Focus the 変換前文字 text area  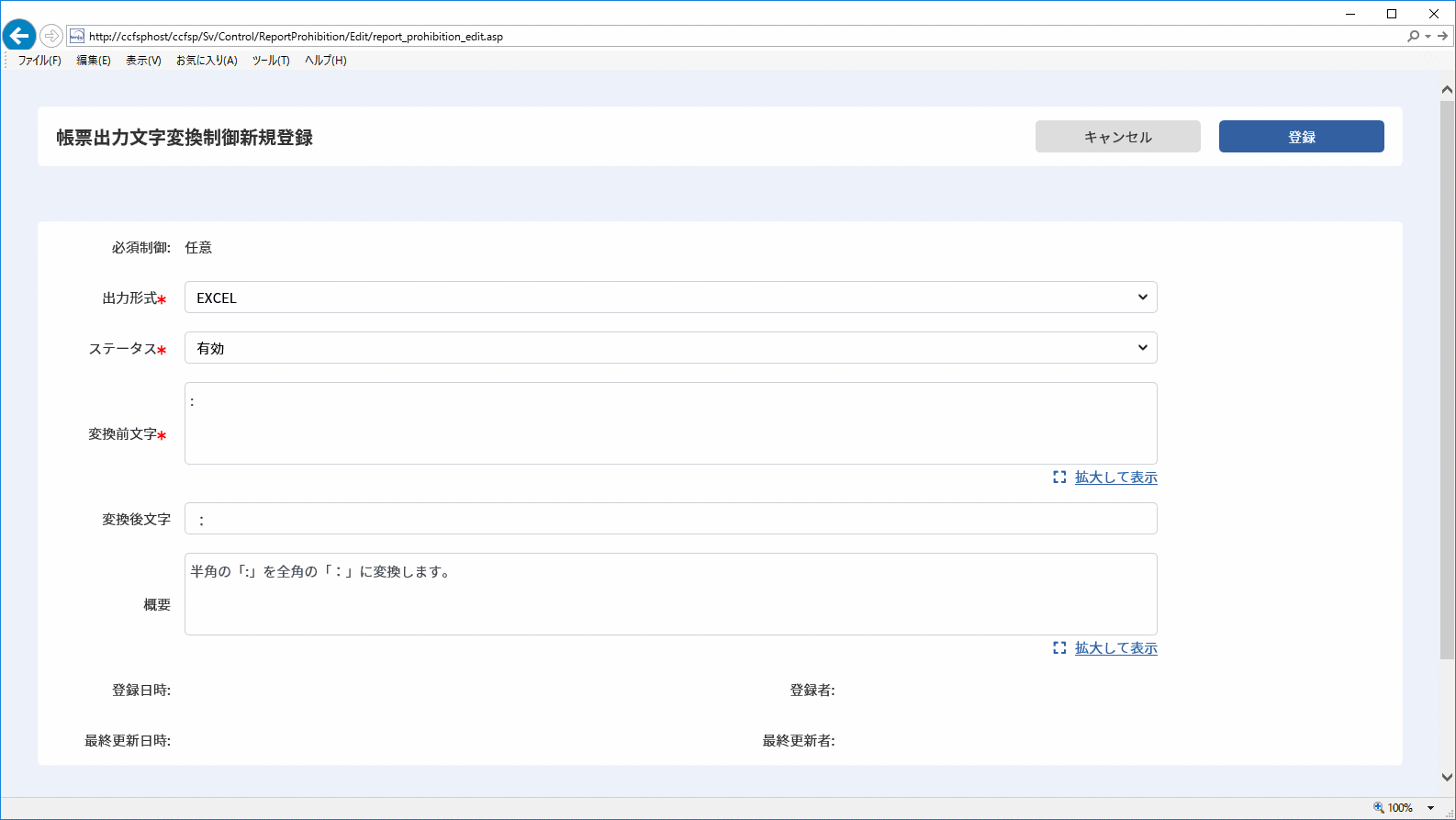click(x=671, y=423)
